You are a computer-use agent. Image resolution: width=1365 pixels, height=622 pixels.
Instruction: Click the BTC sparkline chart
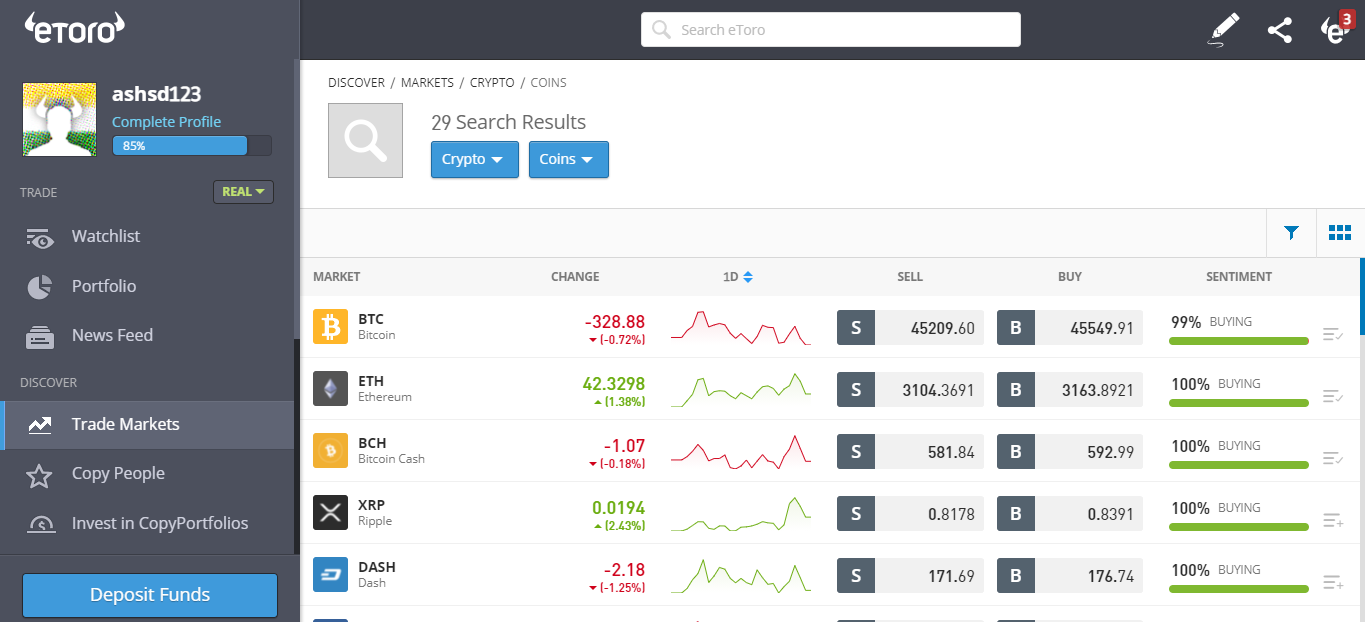point(741,328)
